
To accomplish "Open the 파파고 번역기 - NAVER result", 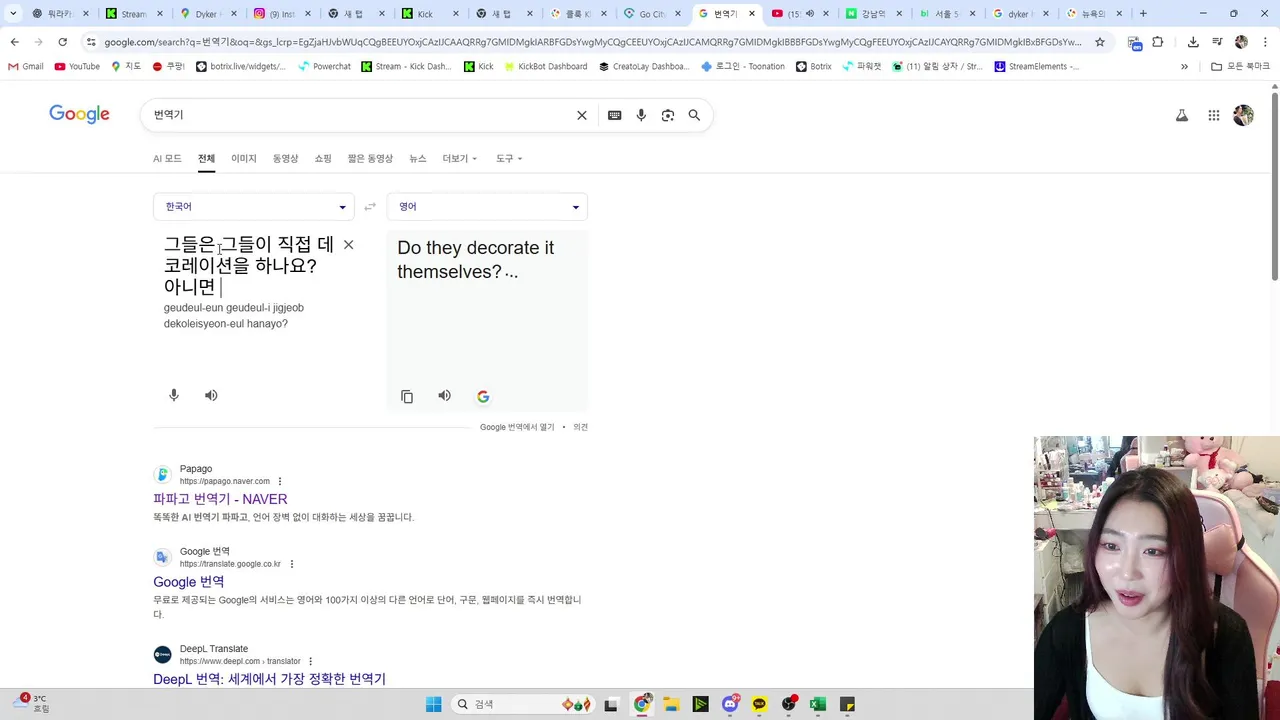I will click(x=220, y=499).
